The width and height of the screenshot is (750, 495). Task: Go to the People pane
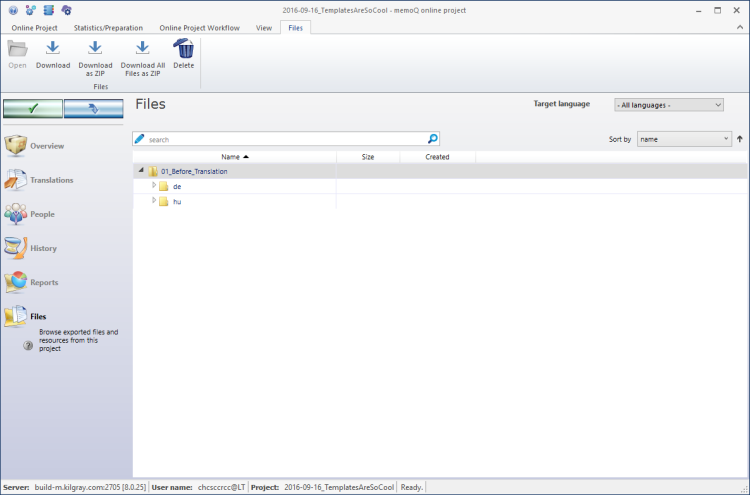coord(42,214)
